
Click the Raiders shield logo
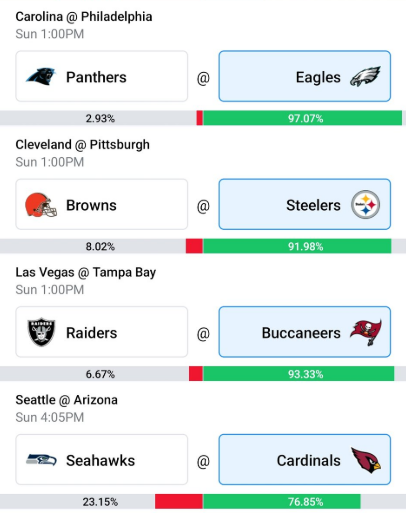(41, 332)
